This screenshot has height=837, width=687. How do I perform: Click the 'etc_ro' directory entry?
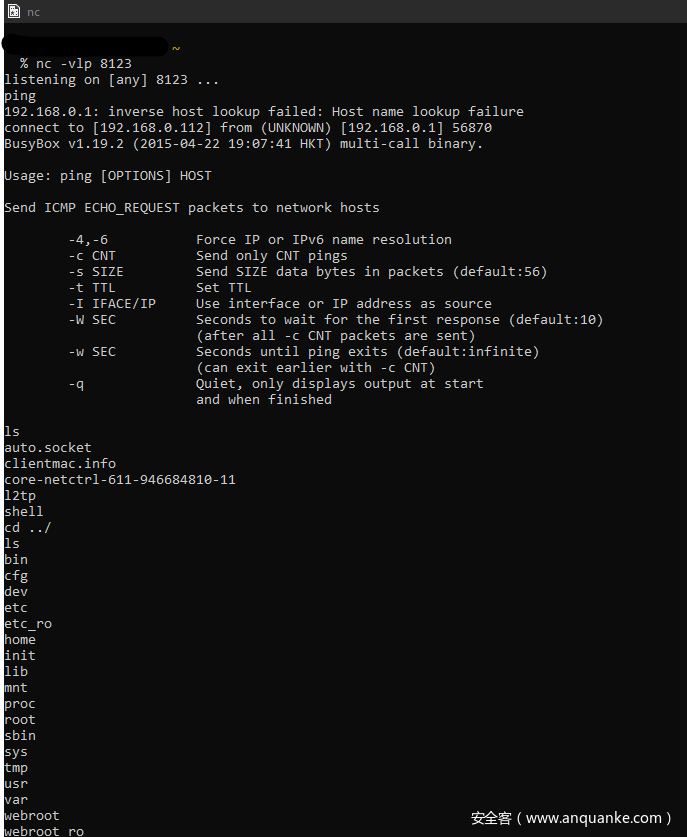pos(27,624)
